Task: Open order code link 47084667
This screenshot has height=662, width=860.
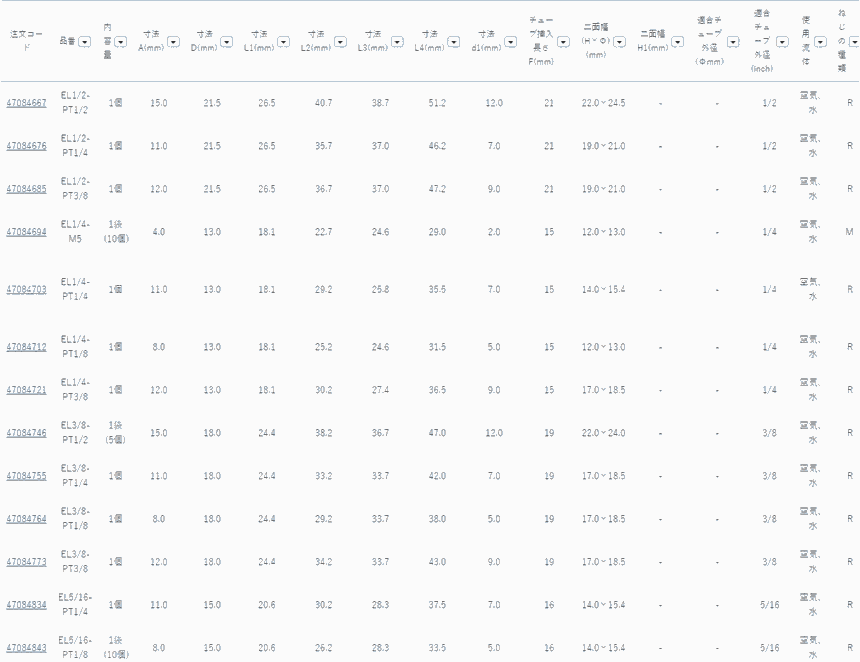Action: click(26, 103)
